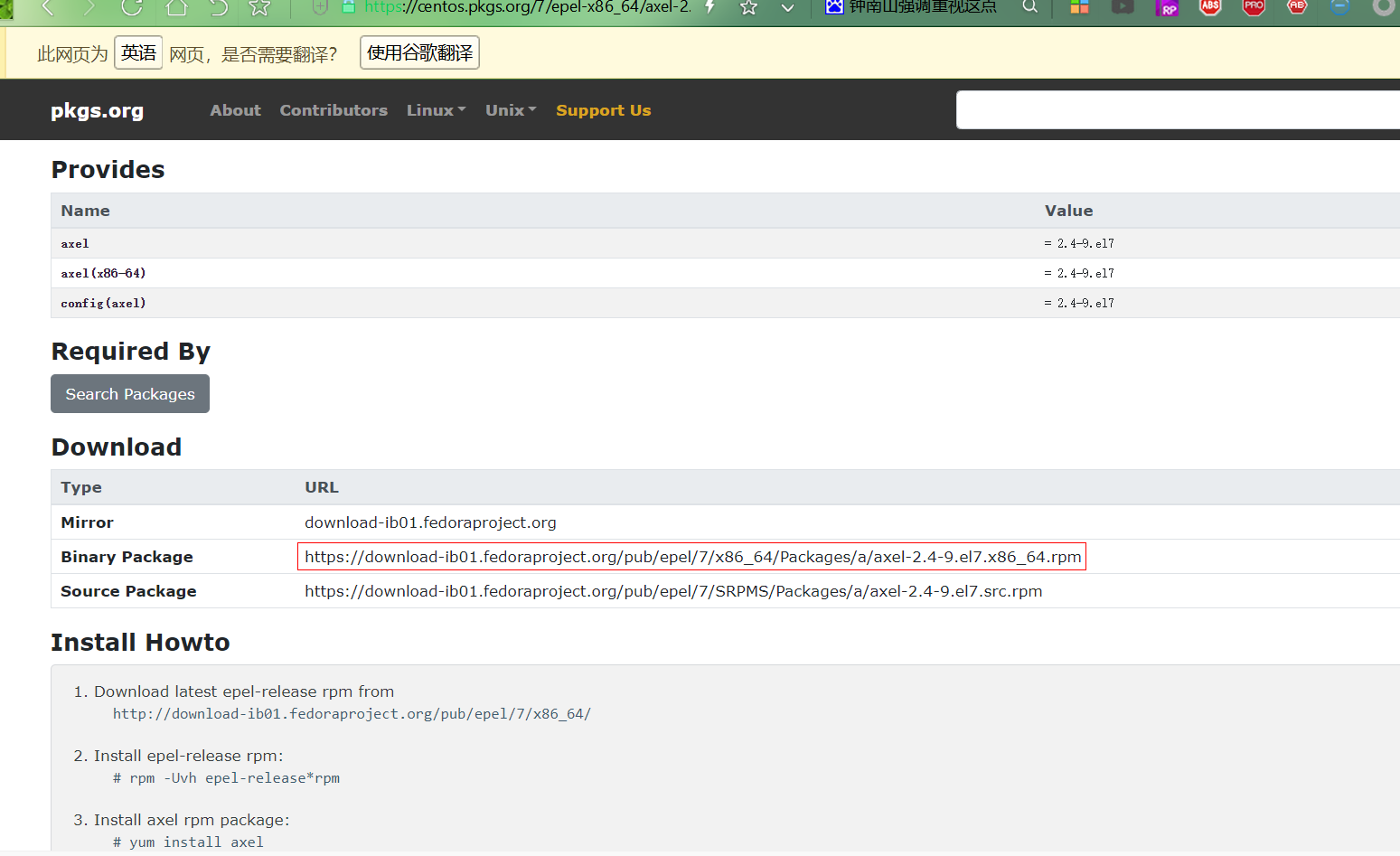1400x856 pixels.
Task: Click the Install Howto heading
Action: coord(140,643)
